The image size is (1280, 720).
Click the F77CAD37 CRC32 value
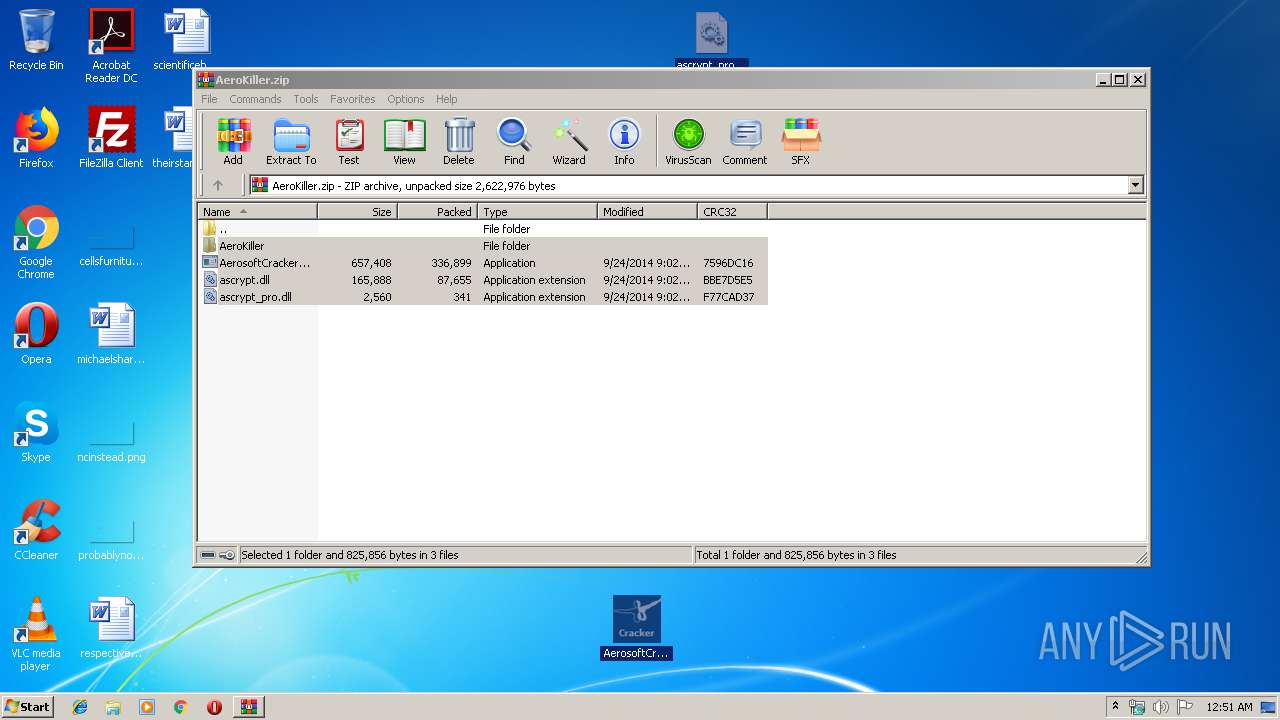(x=728, y=297)
